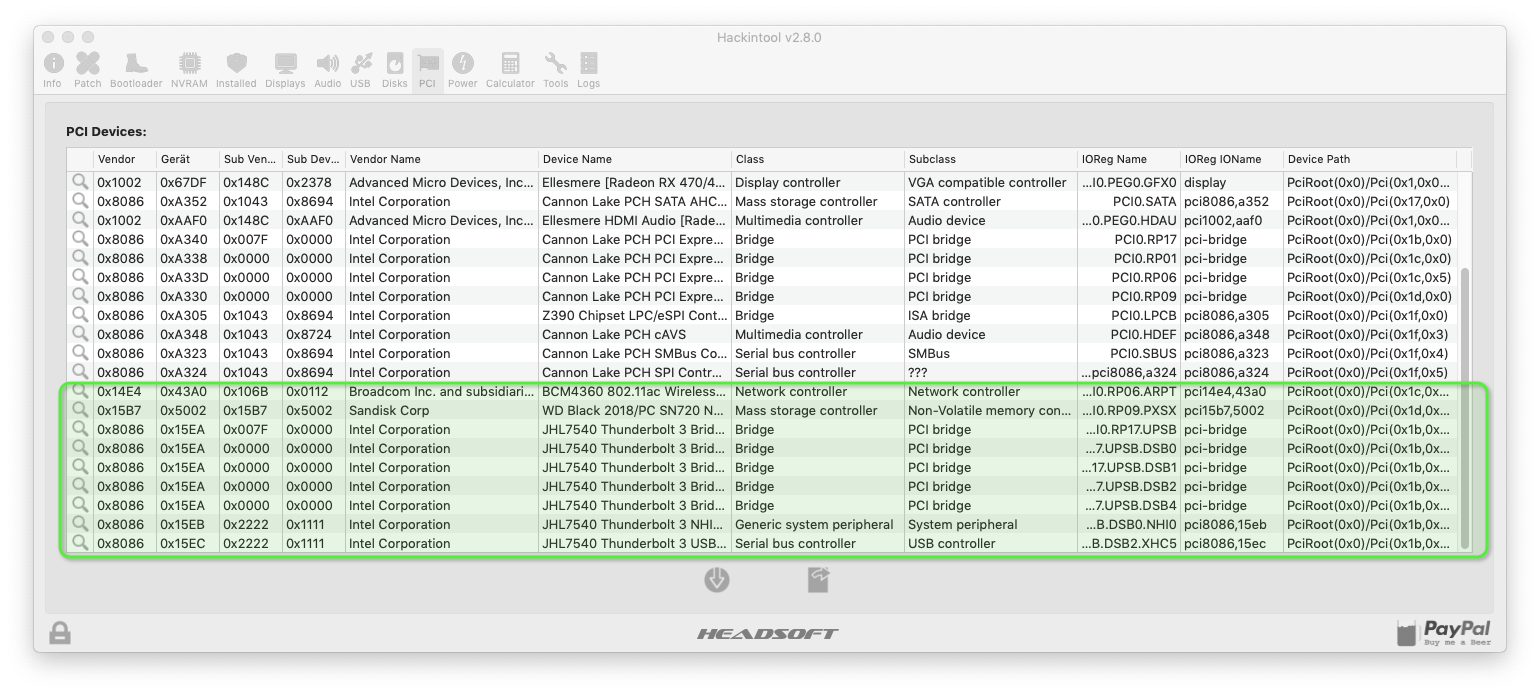Click magnifier icon for Cannon Lake PCH cAVS row
The image size is (1540, 694).
point(80,334)
